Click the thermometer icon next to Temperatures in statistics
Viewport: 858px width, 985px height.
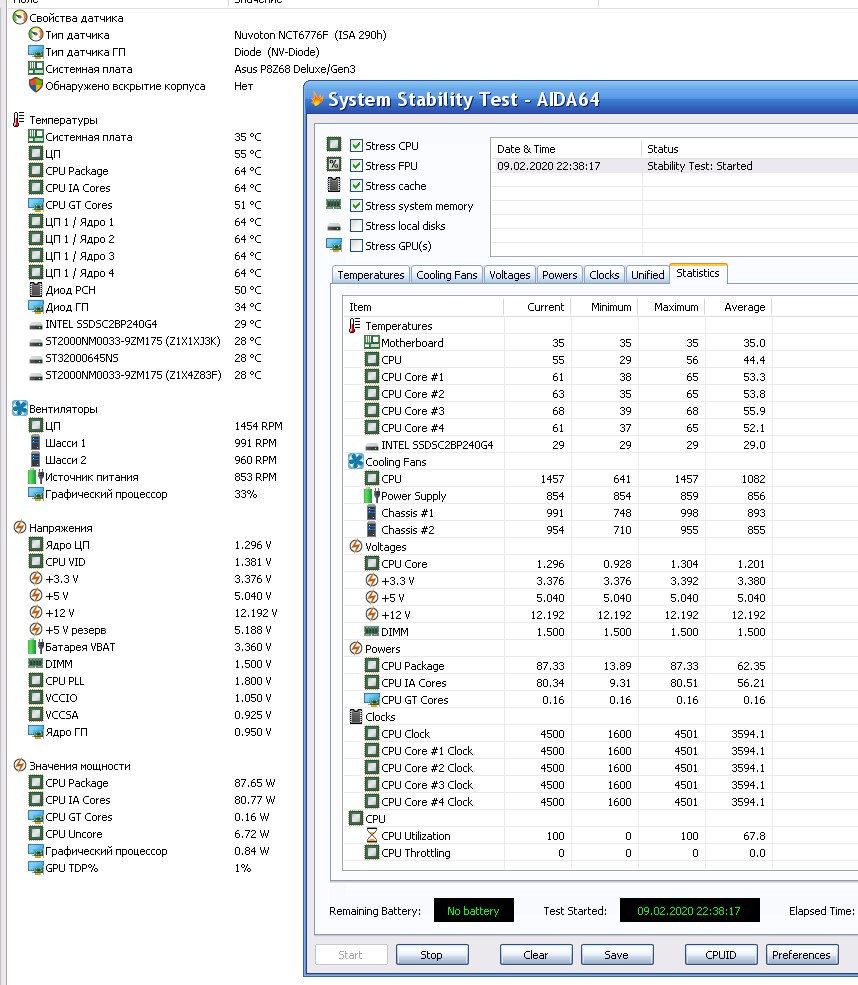pyautogui.click(x=355, y=325)
